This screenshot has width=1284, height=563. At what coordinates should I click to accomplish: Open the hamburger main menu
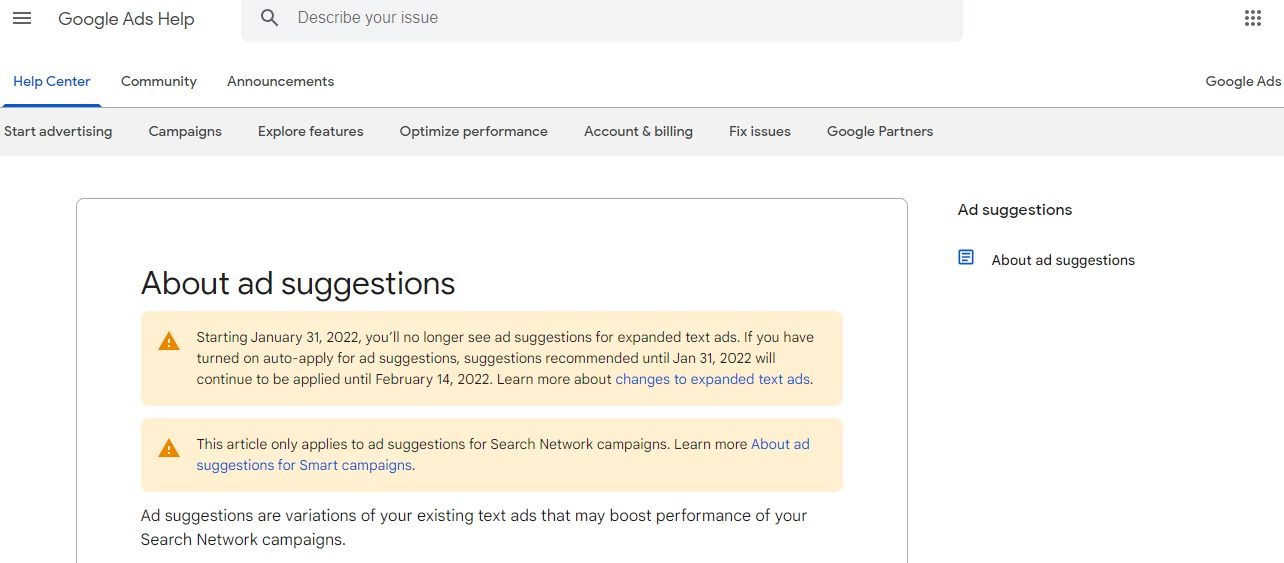click(x=22, y=19)
